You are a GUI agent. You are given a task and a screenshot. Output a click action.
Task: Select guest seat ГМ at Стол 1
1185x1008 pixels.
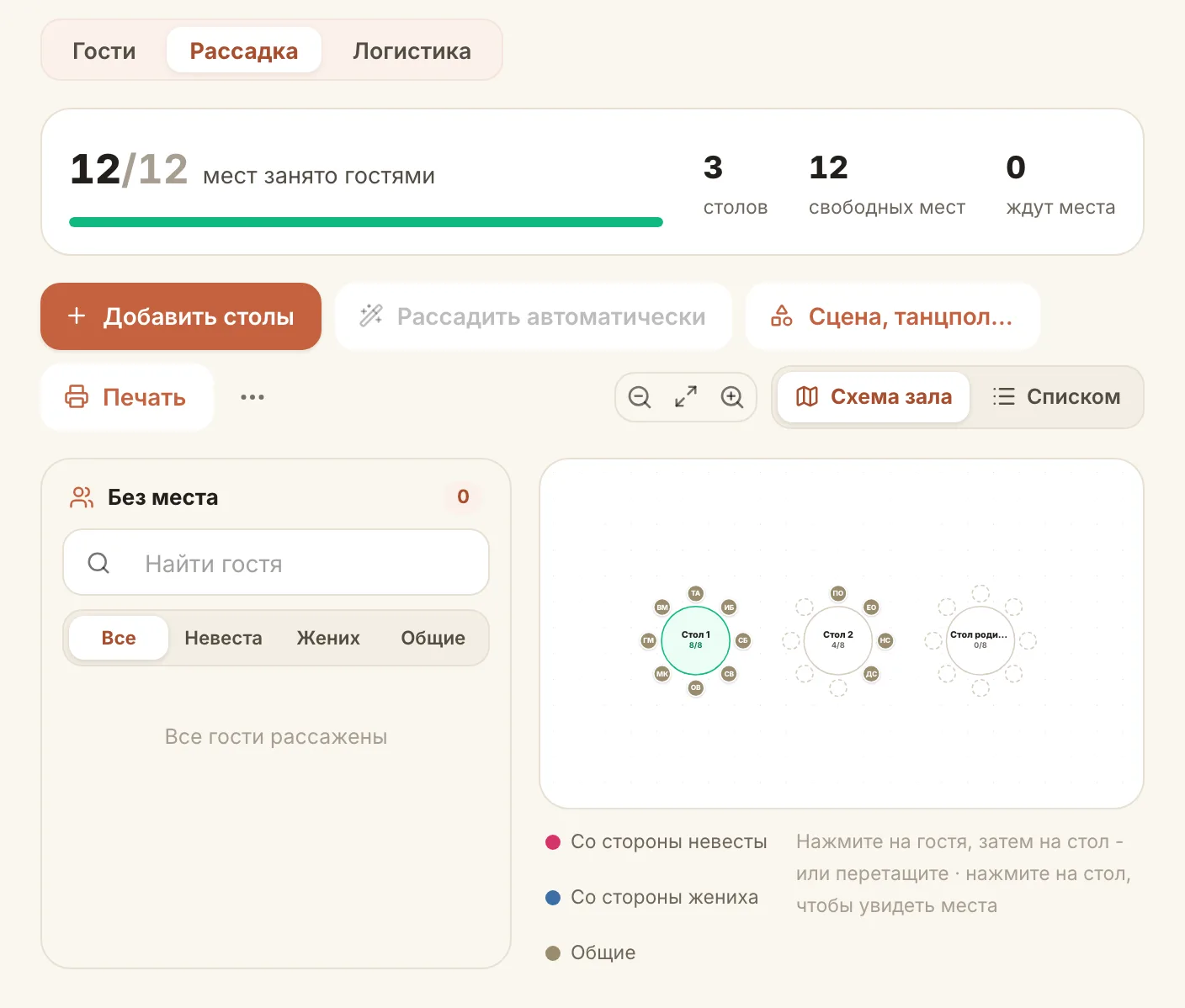(x=648, y=640)
